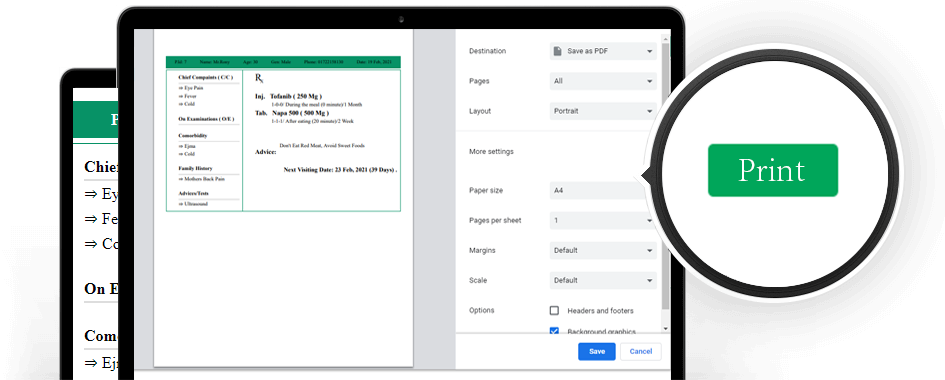
Task: Click the Family History heading
Action: 195,169
